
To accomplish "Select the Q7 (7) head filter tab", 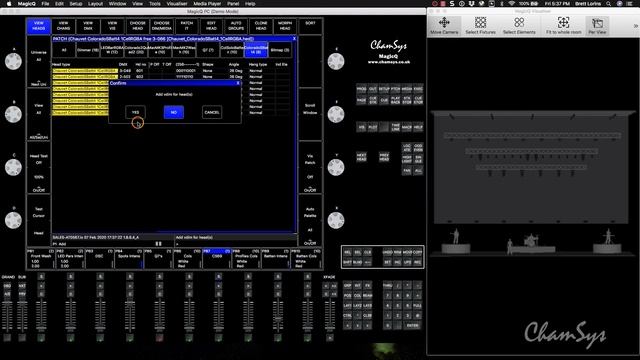I will 208,50.
